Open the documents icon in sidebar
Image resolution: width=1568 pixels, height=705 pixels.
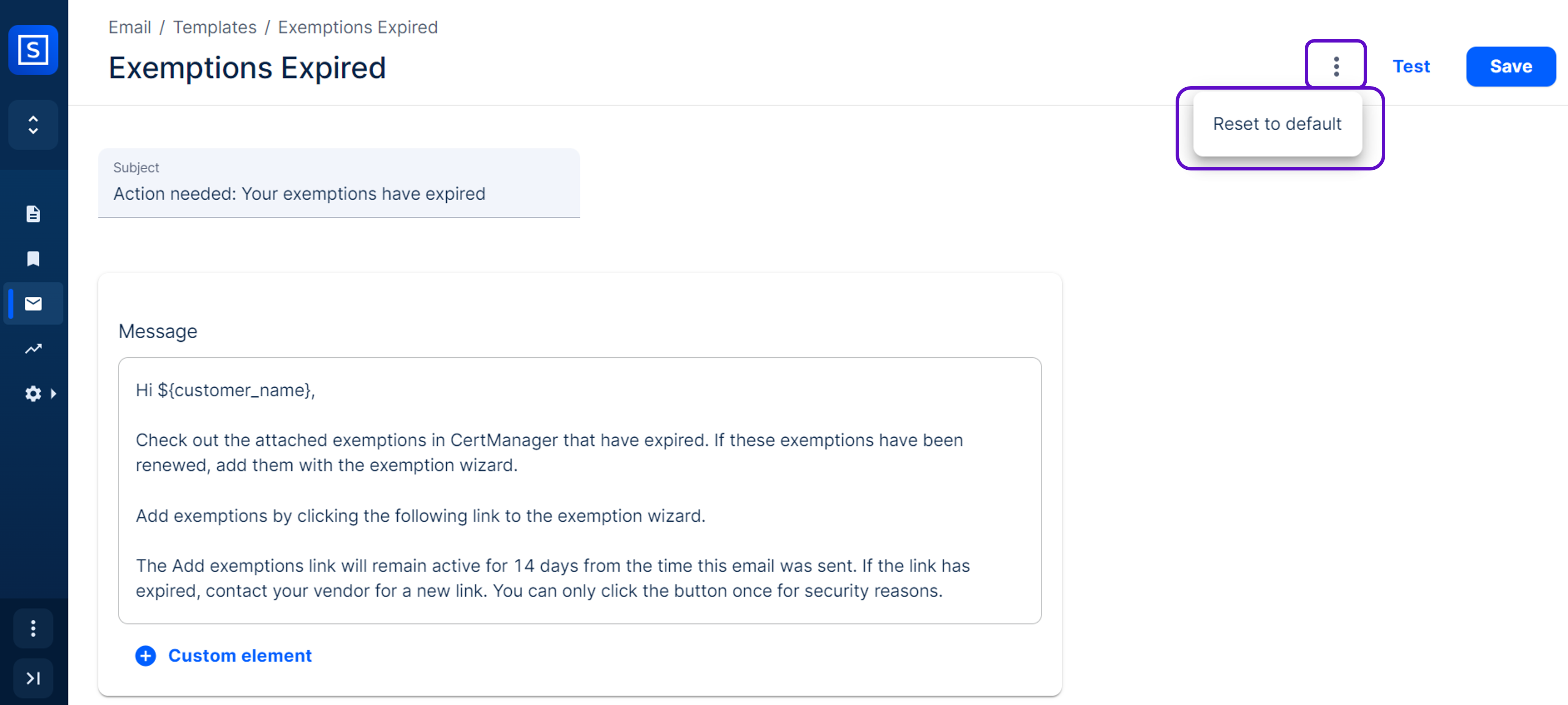(33, 214)
